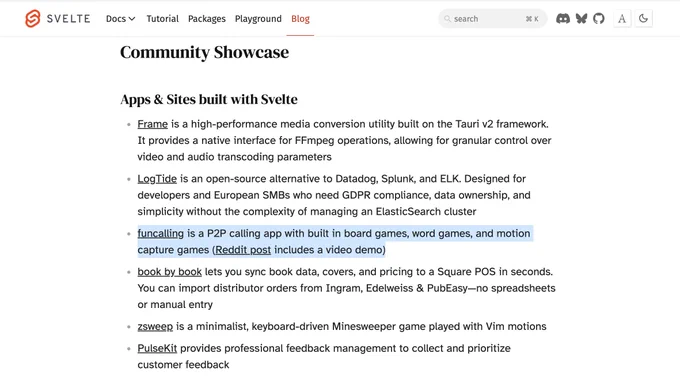
Task: Click text 'customer feedback'
Action: (183, 364)
